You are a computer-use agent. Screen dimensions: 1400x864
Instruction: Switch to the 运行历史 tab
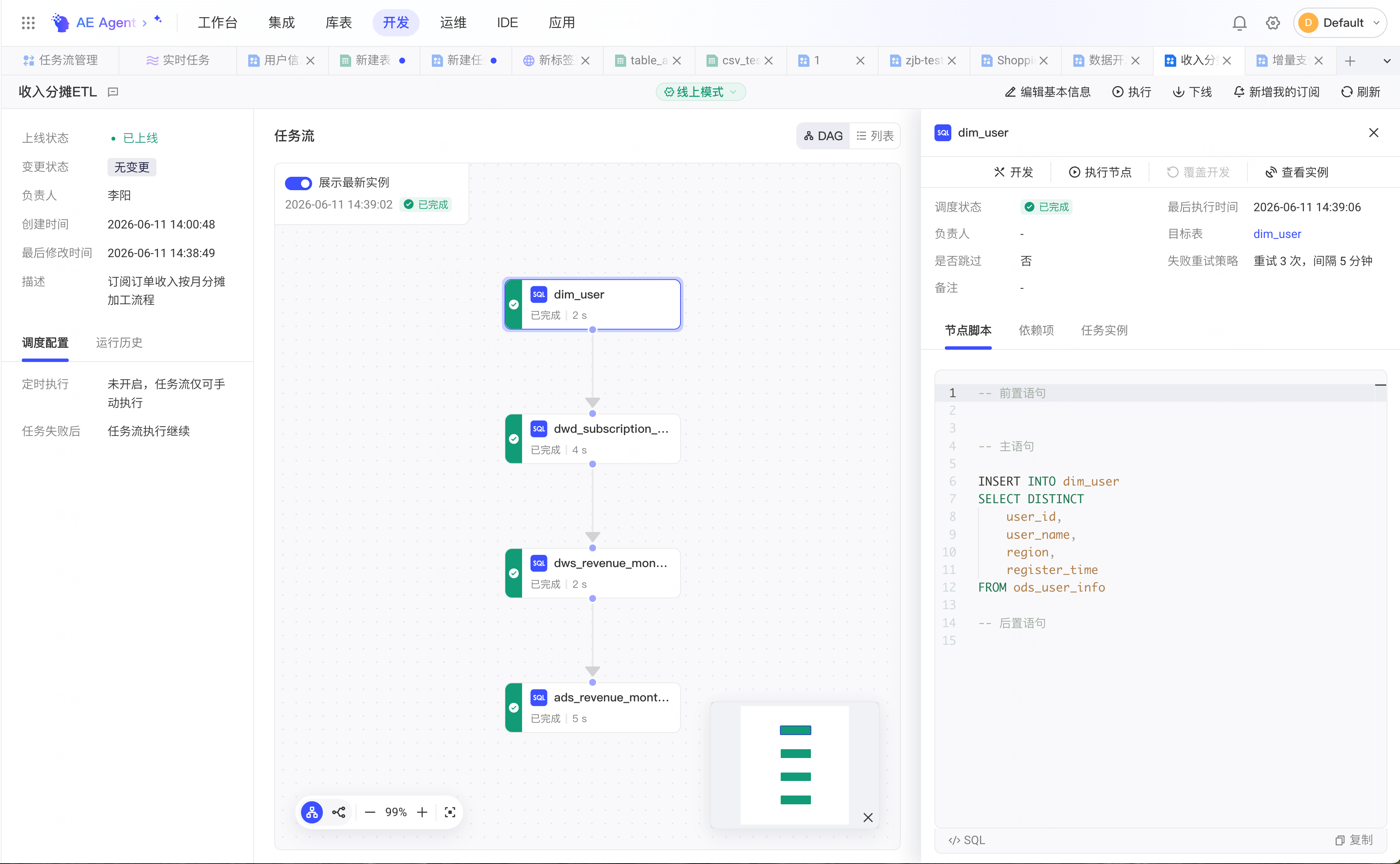[x=119, y=343]
